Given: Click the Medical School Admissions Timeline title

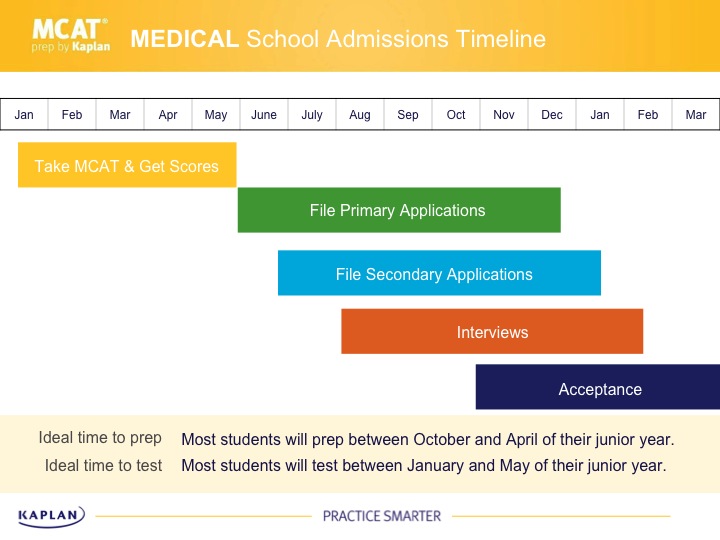Looking at the screenshot, I should (x=338, y=39).
